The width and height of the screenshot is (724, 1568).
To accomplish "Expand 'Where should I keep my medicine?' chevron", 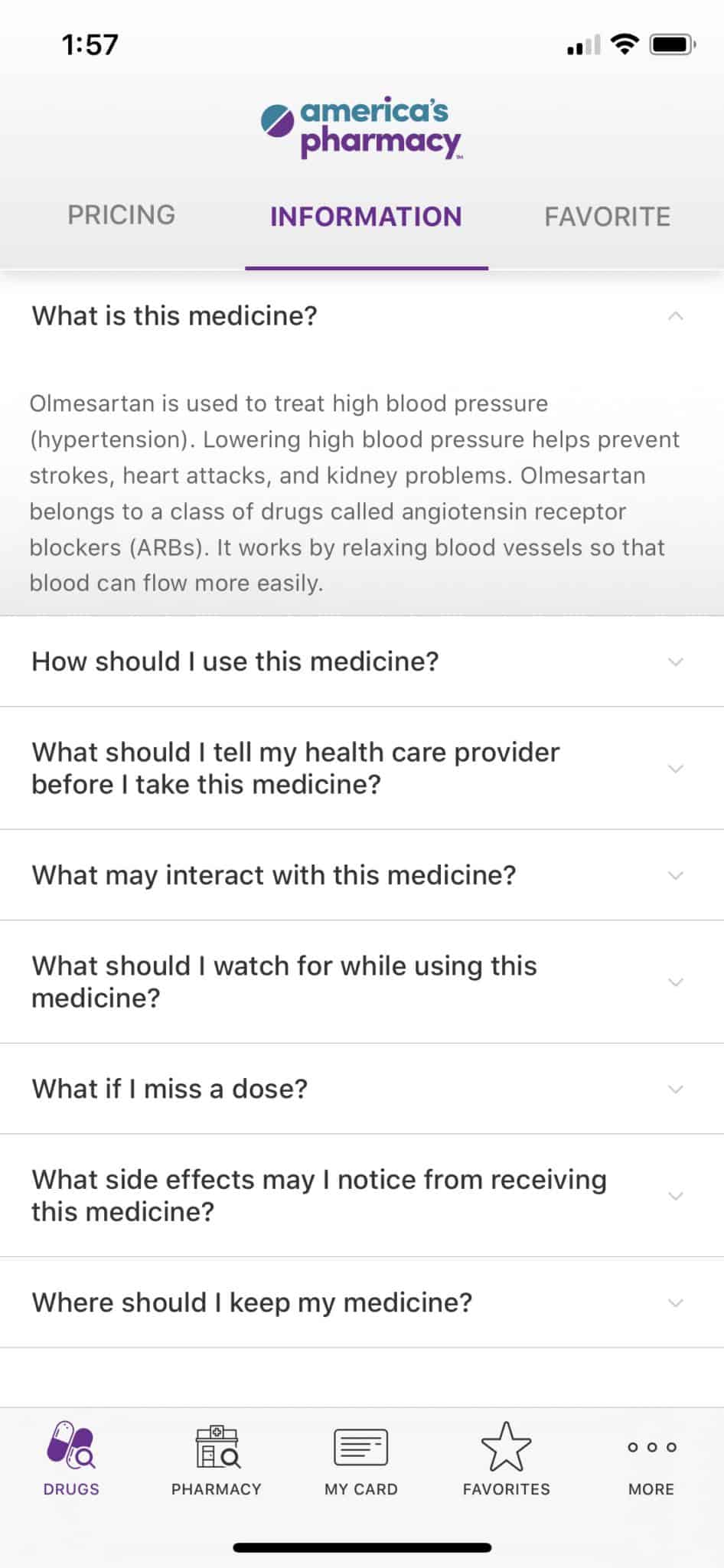I will point(675,1302).
